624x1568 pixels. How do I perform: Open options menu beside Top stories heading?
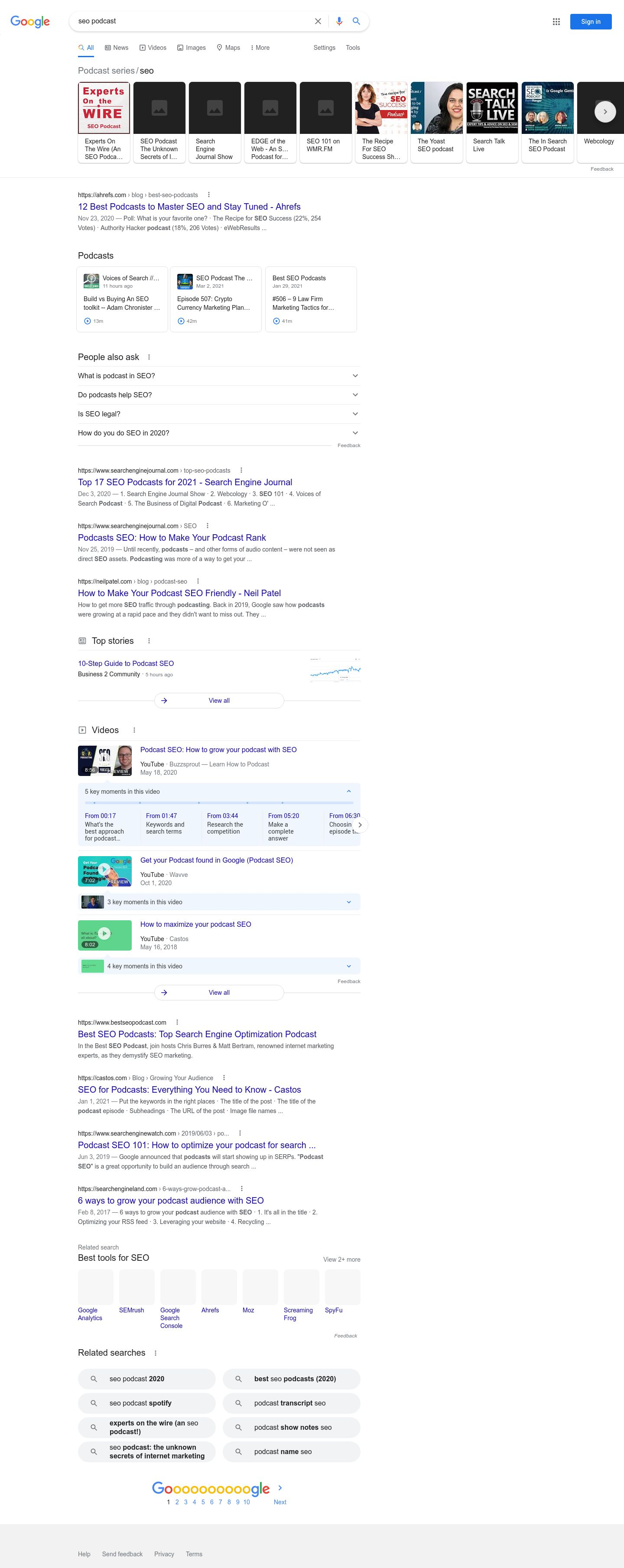pyautogui.click(x=149, y=641)
